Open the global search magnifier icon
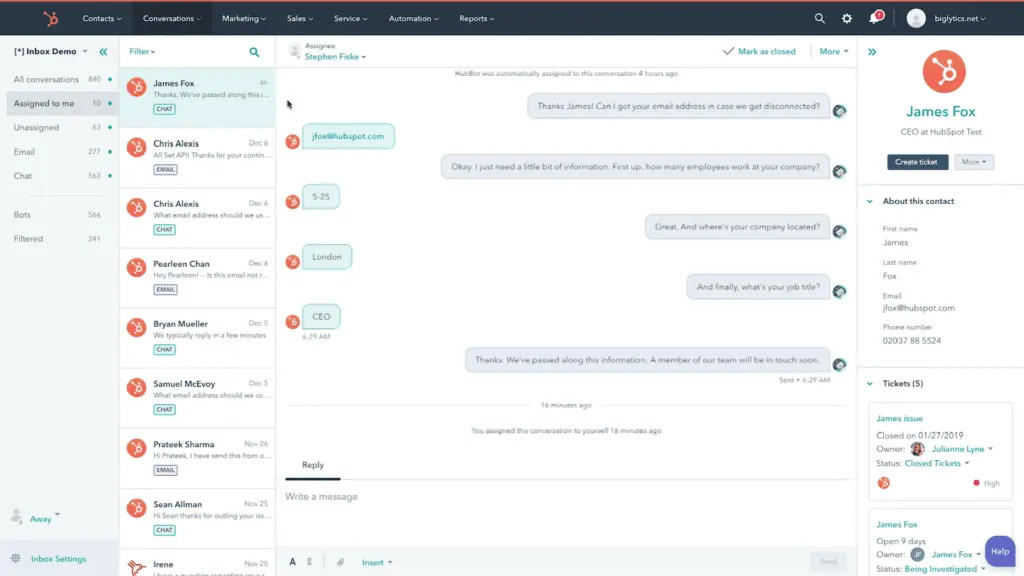The width and height of the screenshot is (1024, 576). (x=819, y=18)
